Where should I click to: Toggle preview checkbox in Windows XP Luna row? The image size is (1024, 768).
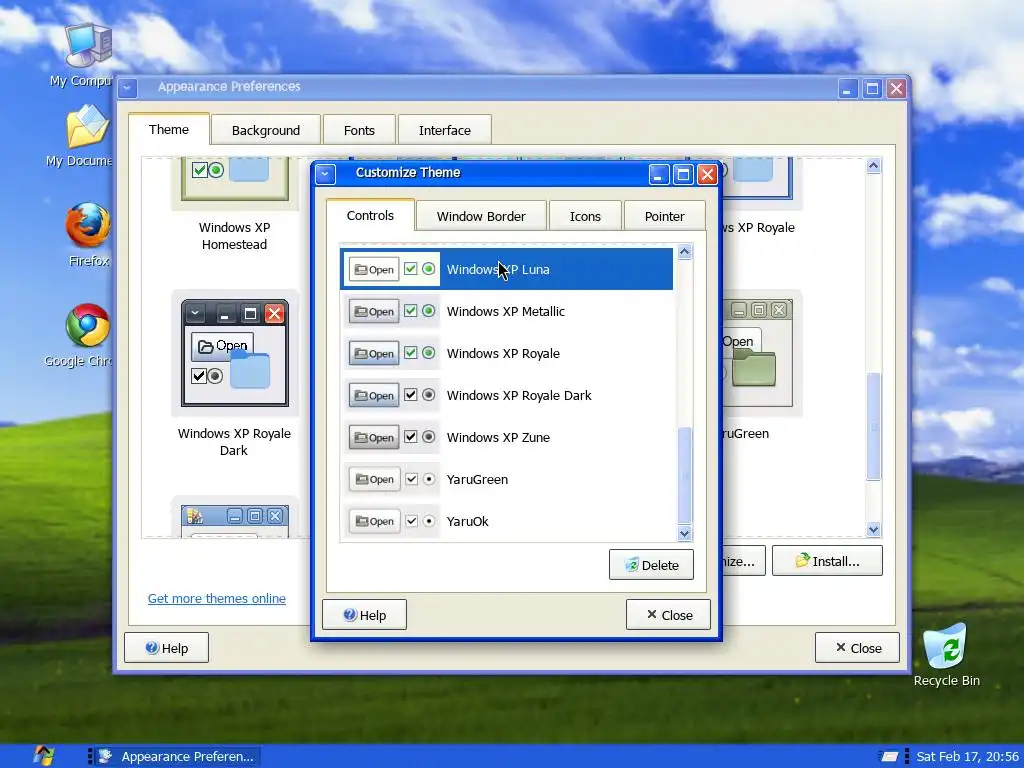click(x=411, y=268)
